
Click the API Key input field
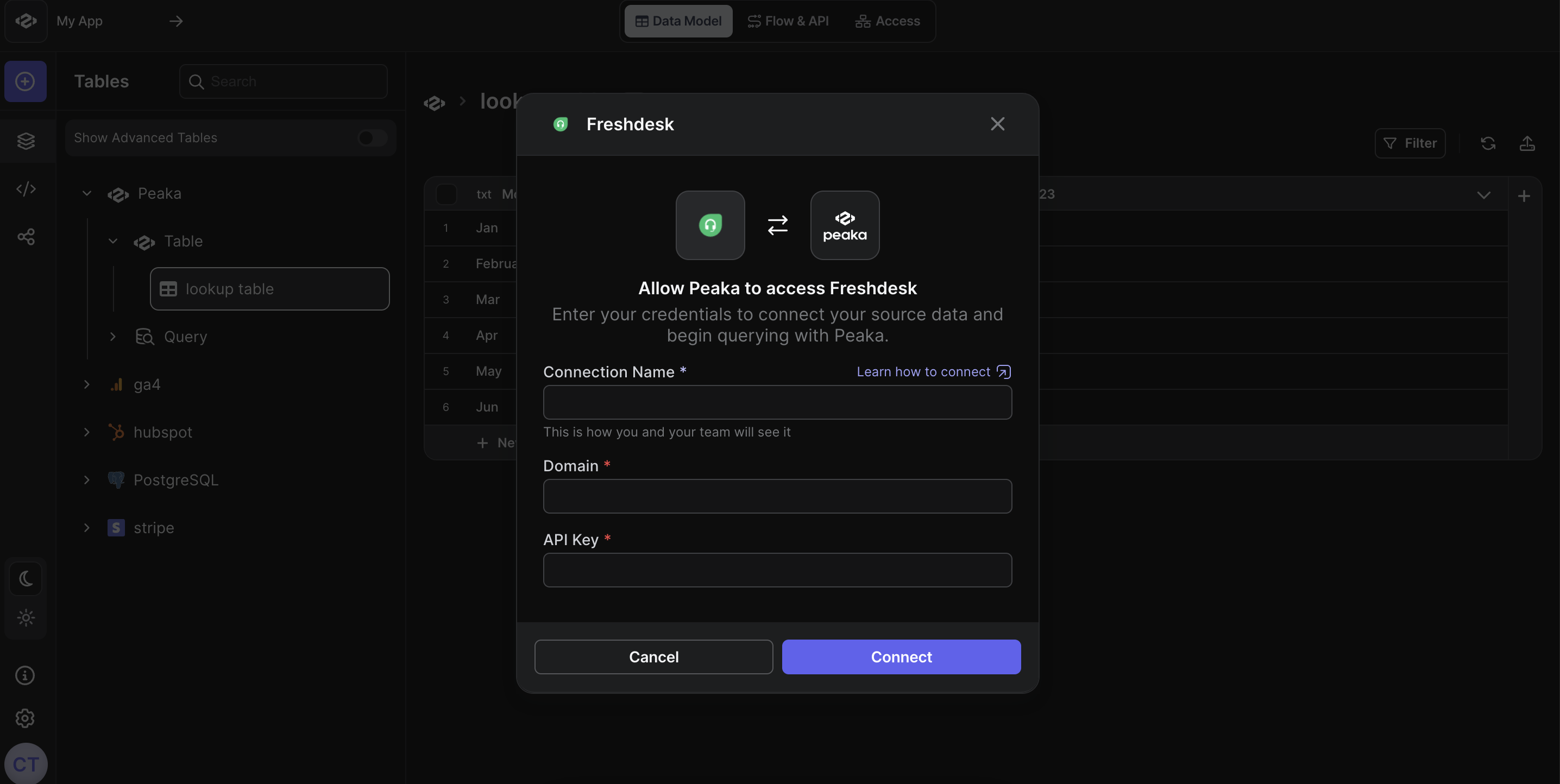click(777, 570)
